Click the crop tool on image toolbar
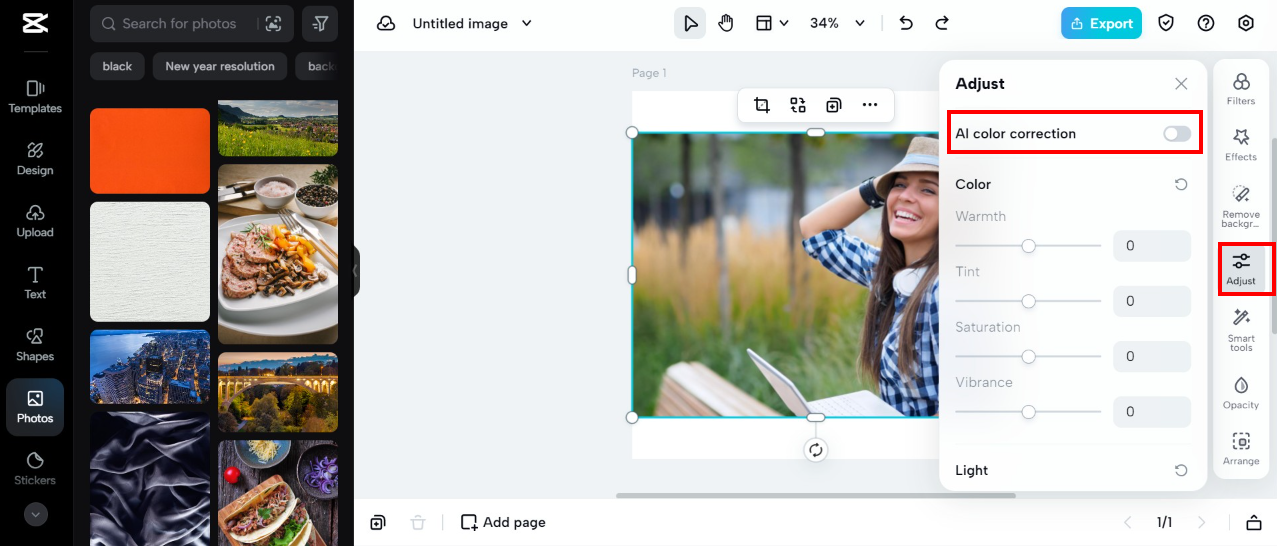This screenshot has width=1277, height=546. coord(762,105)
